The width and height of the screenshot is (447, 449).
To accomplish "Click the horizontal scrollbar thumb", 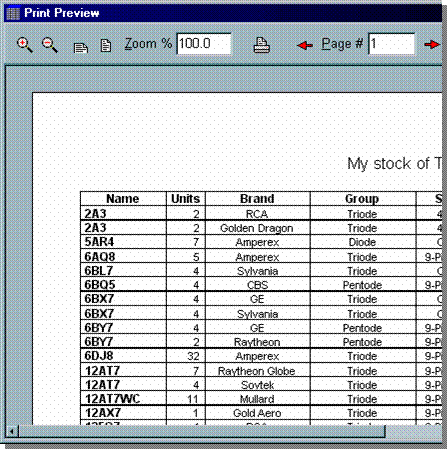I will [x=202, y=432].
